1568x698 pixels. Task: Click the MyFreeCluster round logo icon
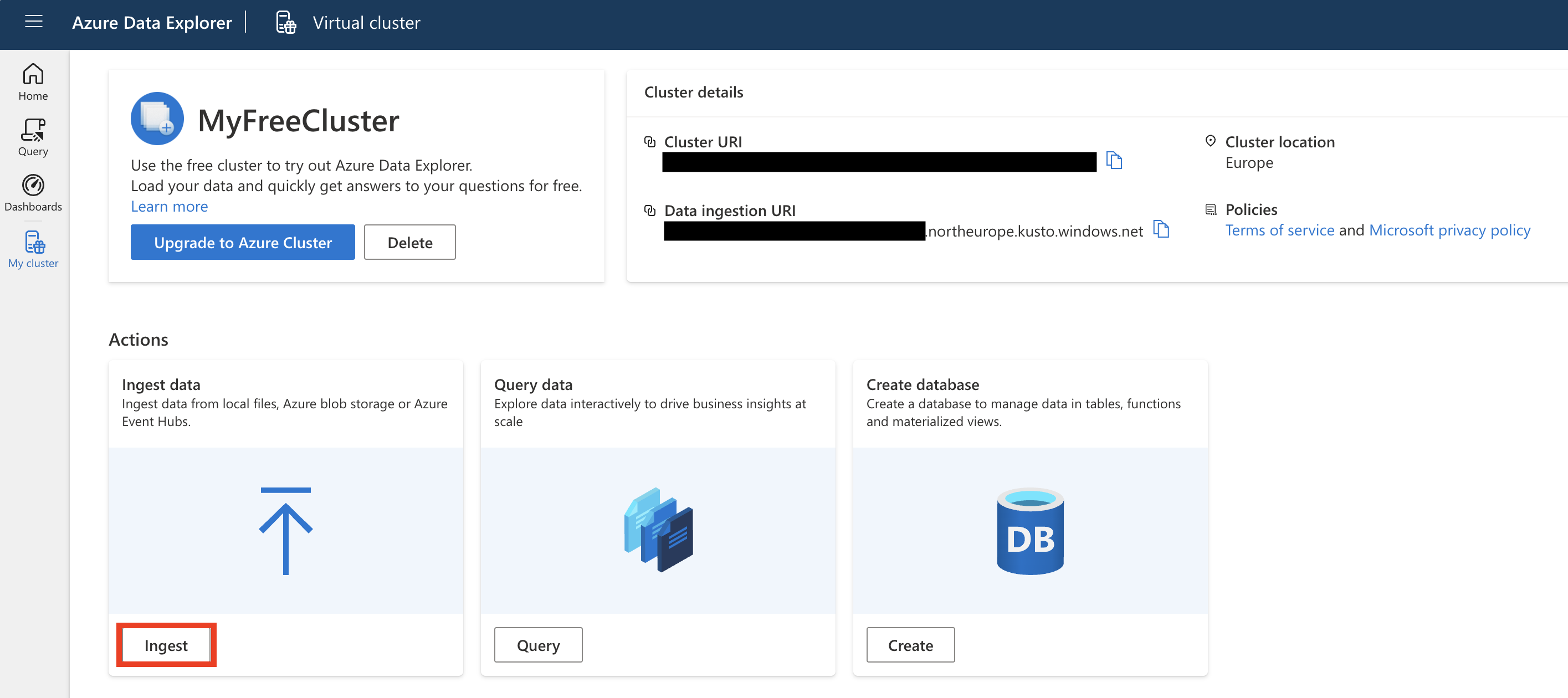[x=157, y=119]
